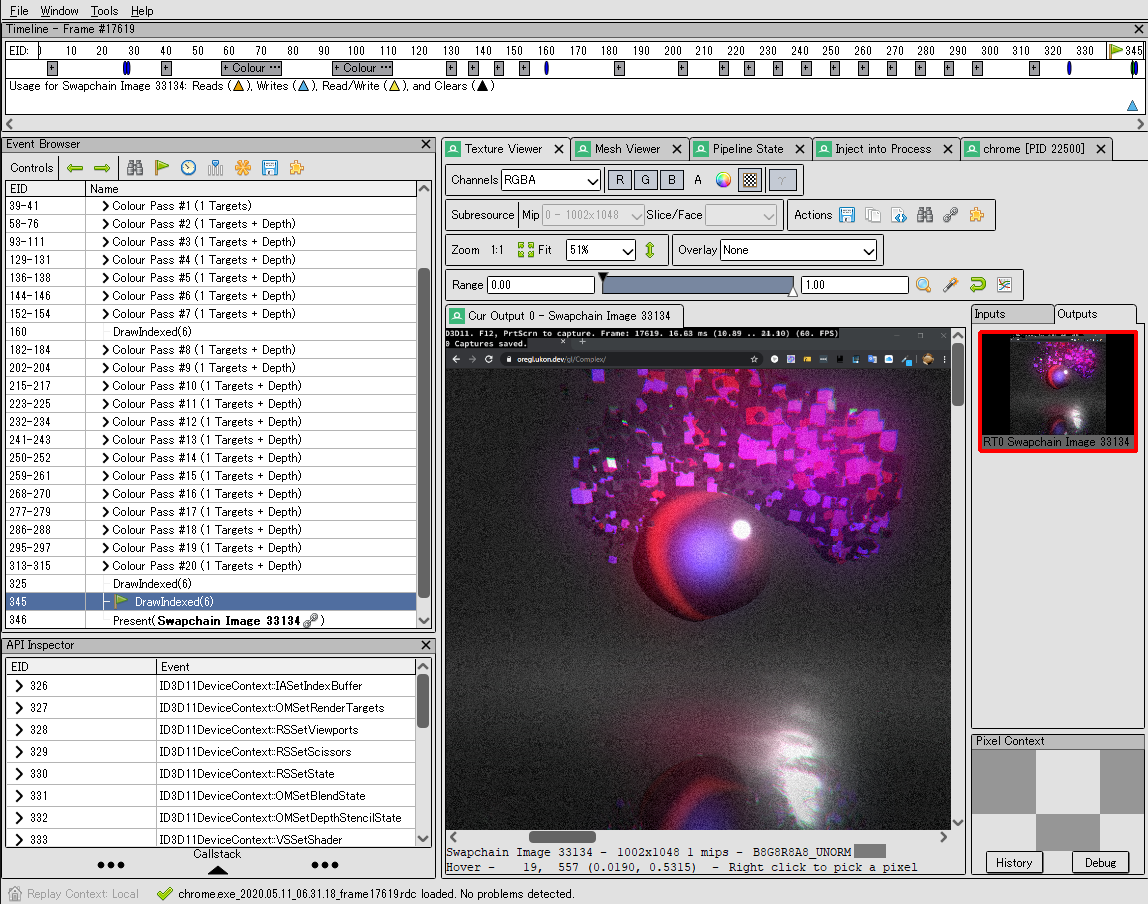1148x904 pixels.
Task: Select the pixel picker eyedropper near the Range slider
Action: tap(950, 285)
